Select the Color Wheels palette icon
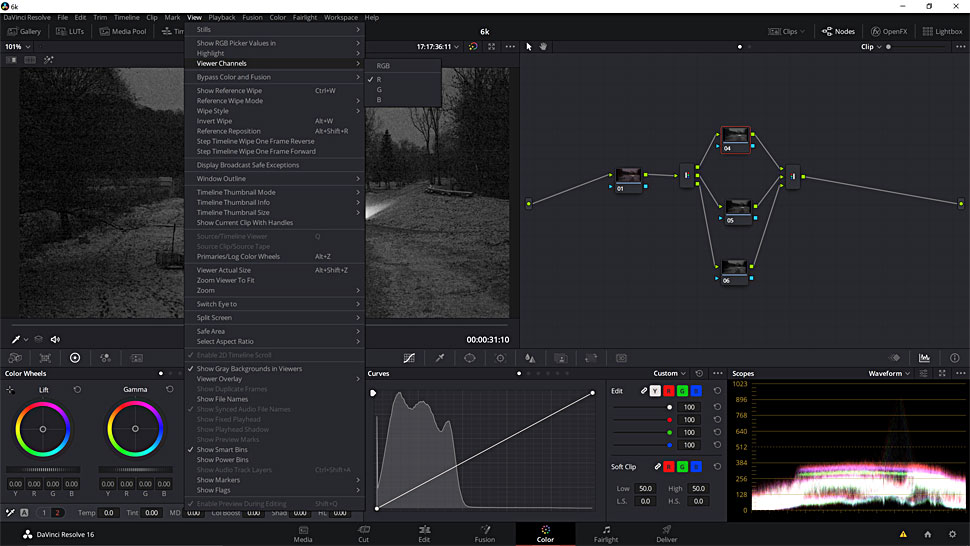The height and width of the screenshot is (546, 970). point(75,358)
